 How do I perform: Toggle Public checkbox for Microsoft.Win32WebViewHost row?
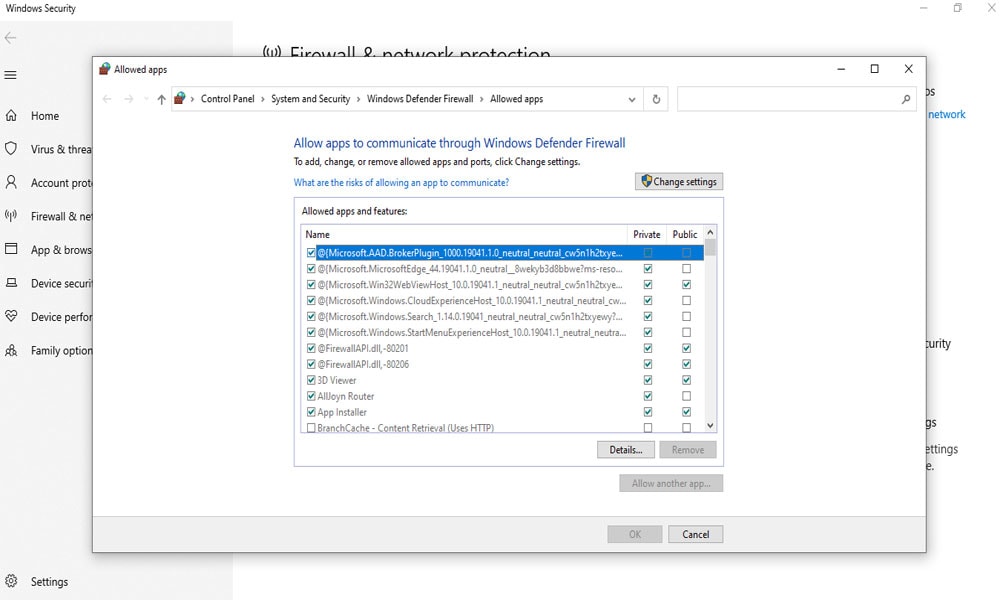[686, 284]
